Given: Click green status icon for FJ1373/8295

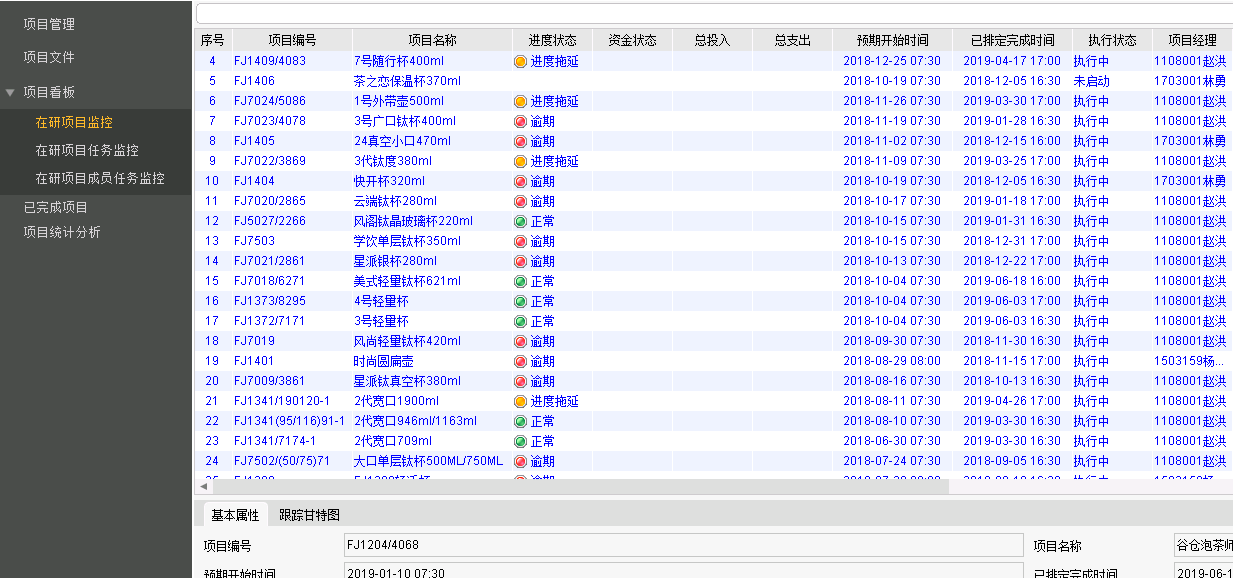Looking at the screenshot, I should (x=520, y=301).
